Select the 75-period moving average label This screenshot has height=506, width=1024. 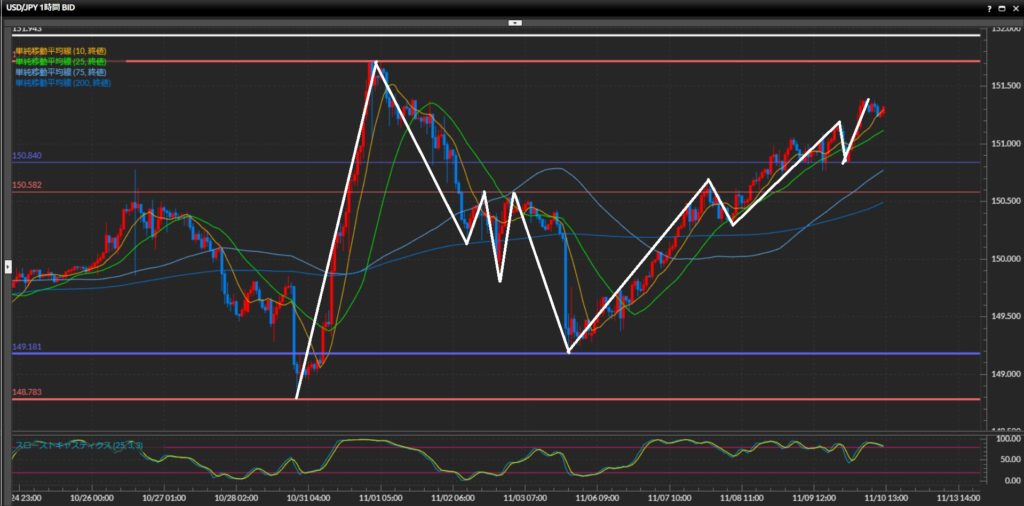pos(60,72)
